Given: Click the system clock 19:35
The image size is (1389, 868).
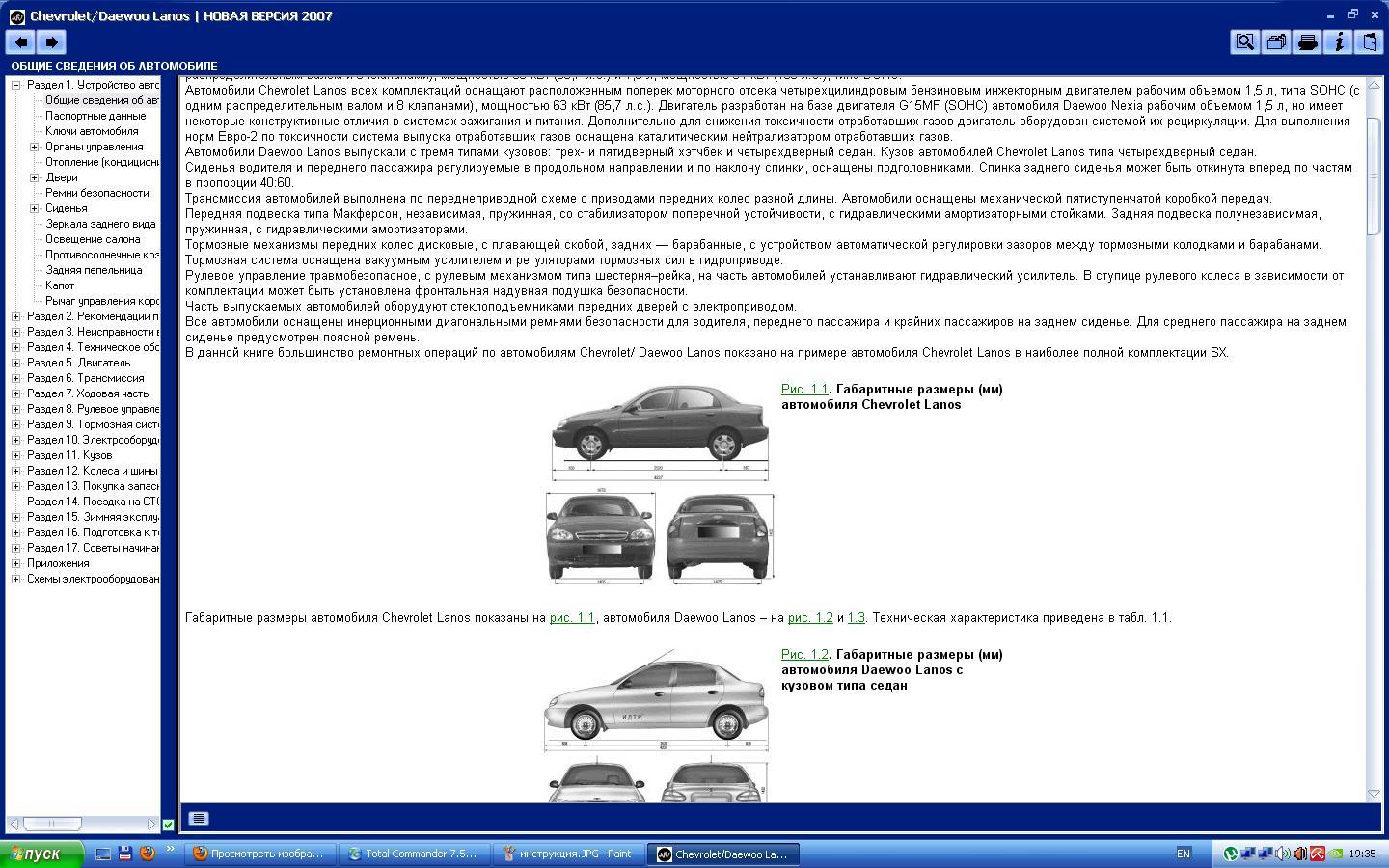Looking at the screenshot, I should coord(1362,854).
